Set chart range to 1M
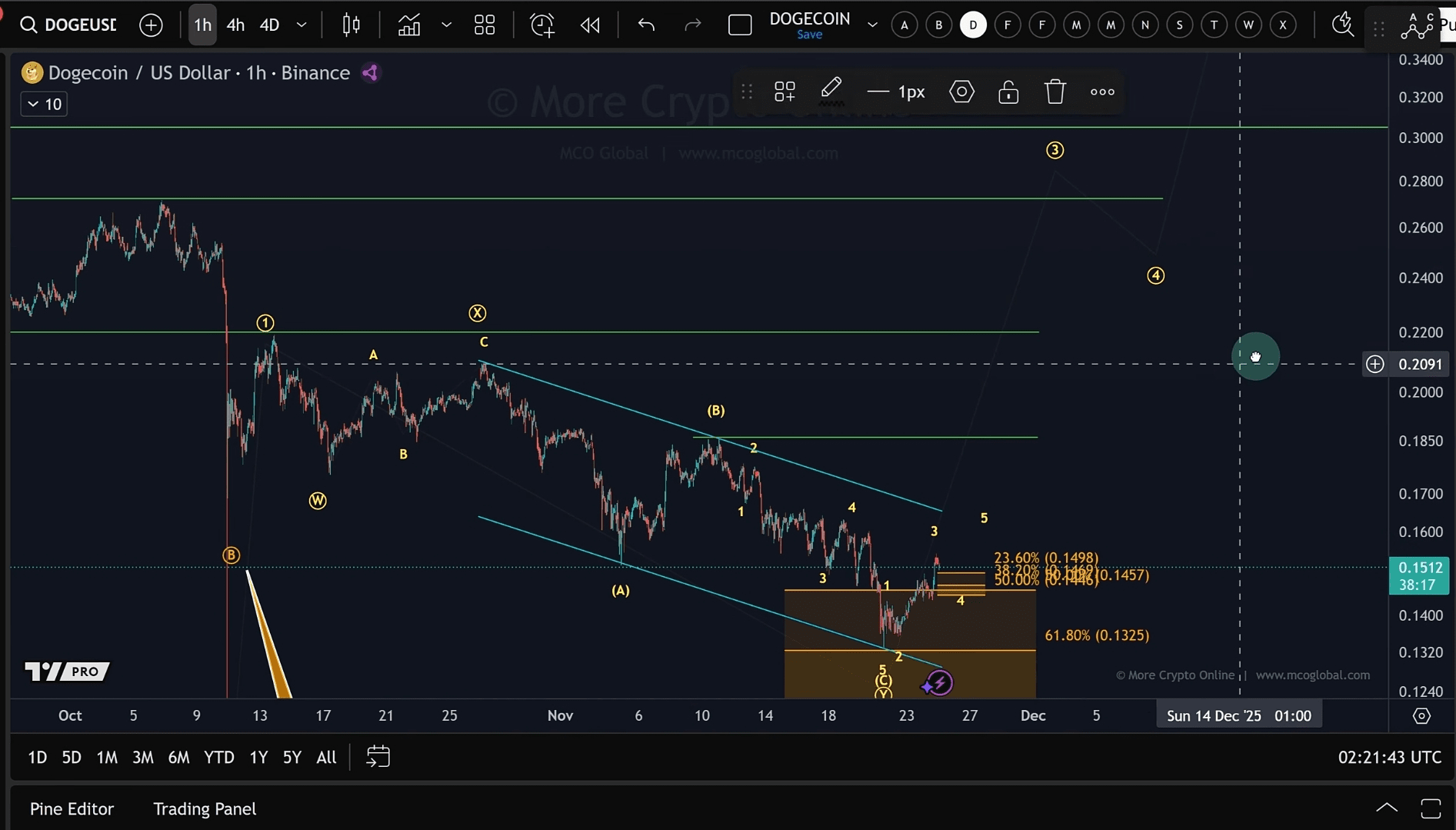1456x830 pixels. click(x=107, y=758)
